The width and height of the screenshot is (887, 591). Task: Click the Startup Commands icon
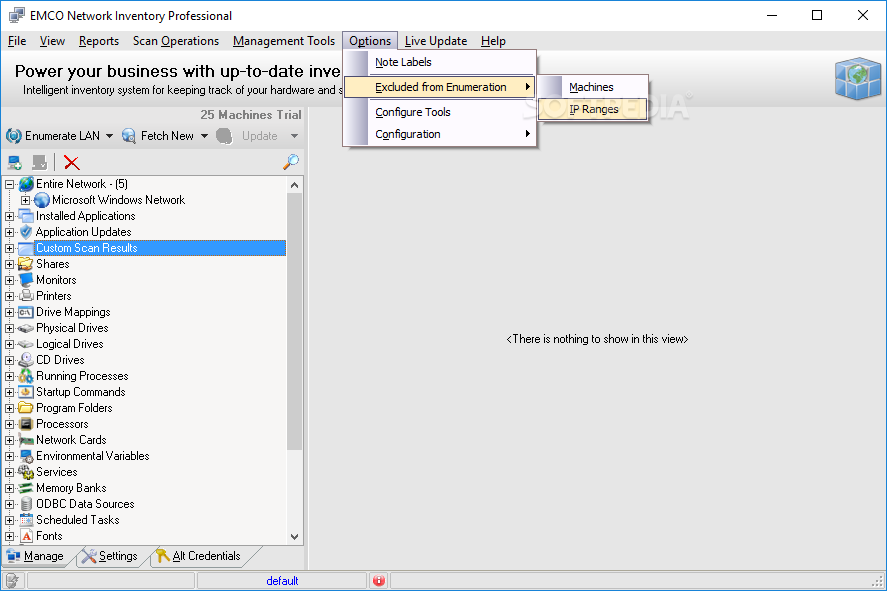[x=26, y=392]
